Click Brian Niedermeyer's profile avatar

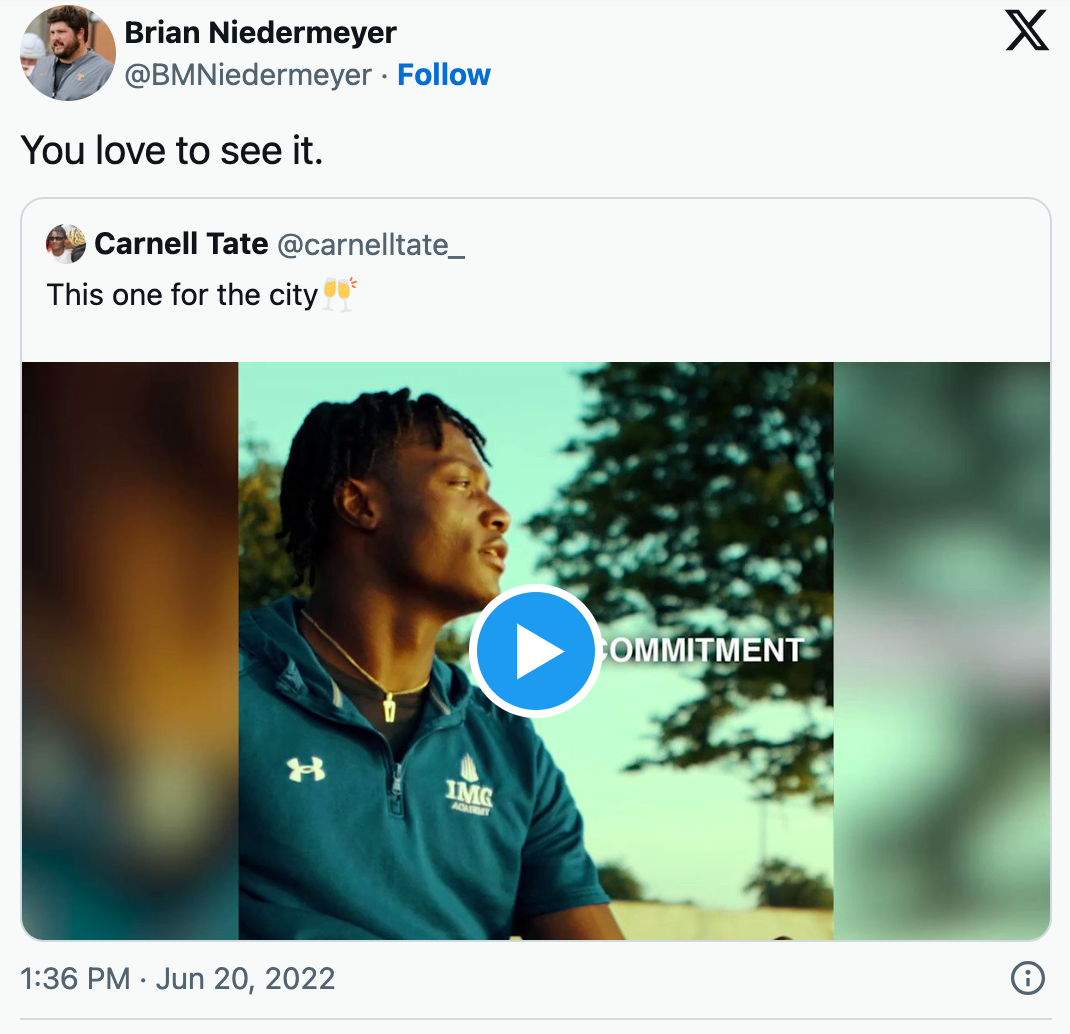pyautogui.click(x=68, y=53)
